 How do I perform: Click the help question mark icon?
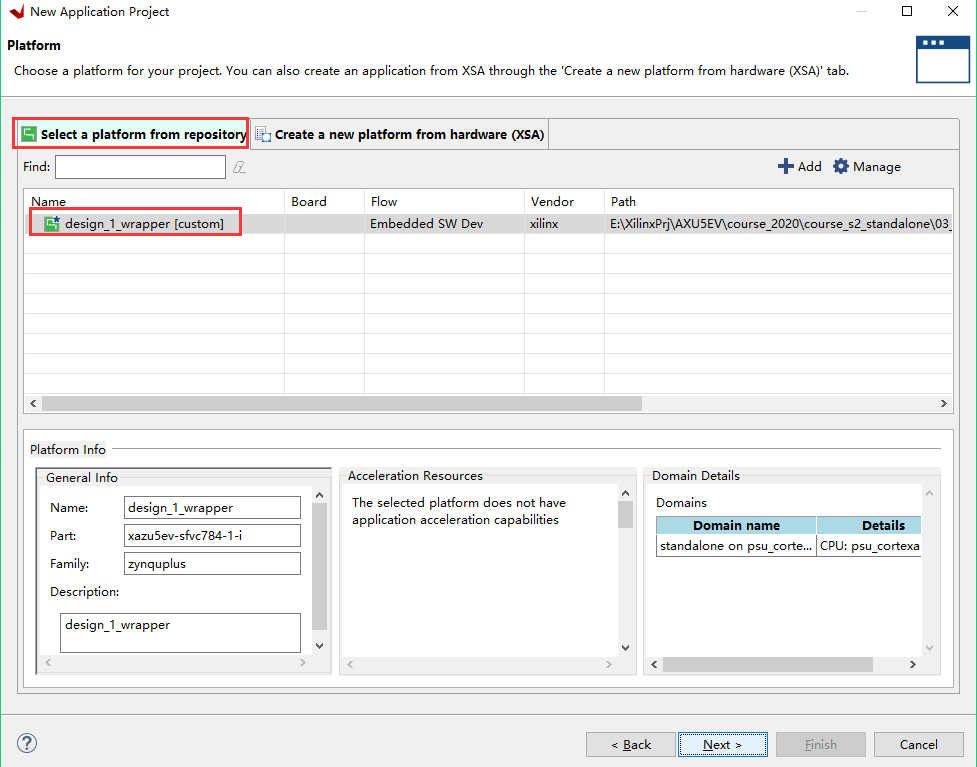[27, 743]
